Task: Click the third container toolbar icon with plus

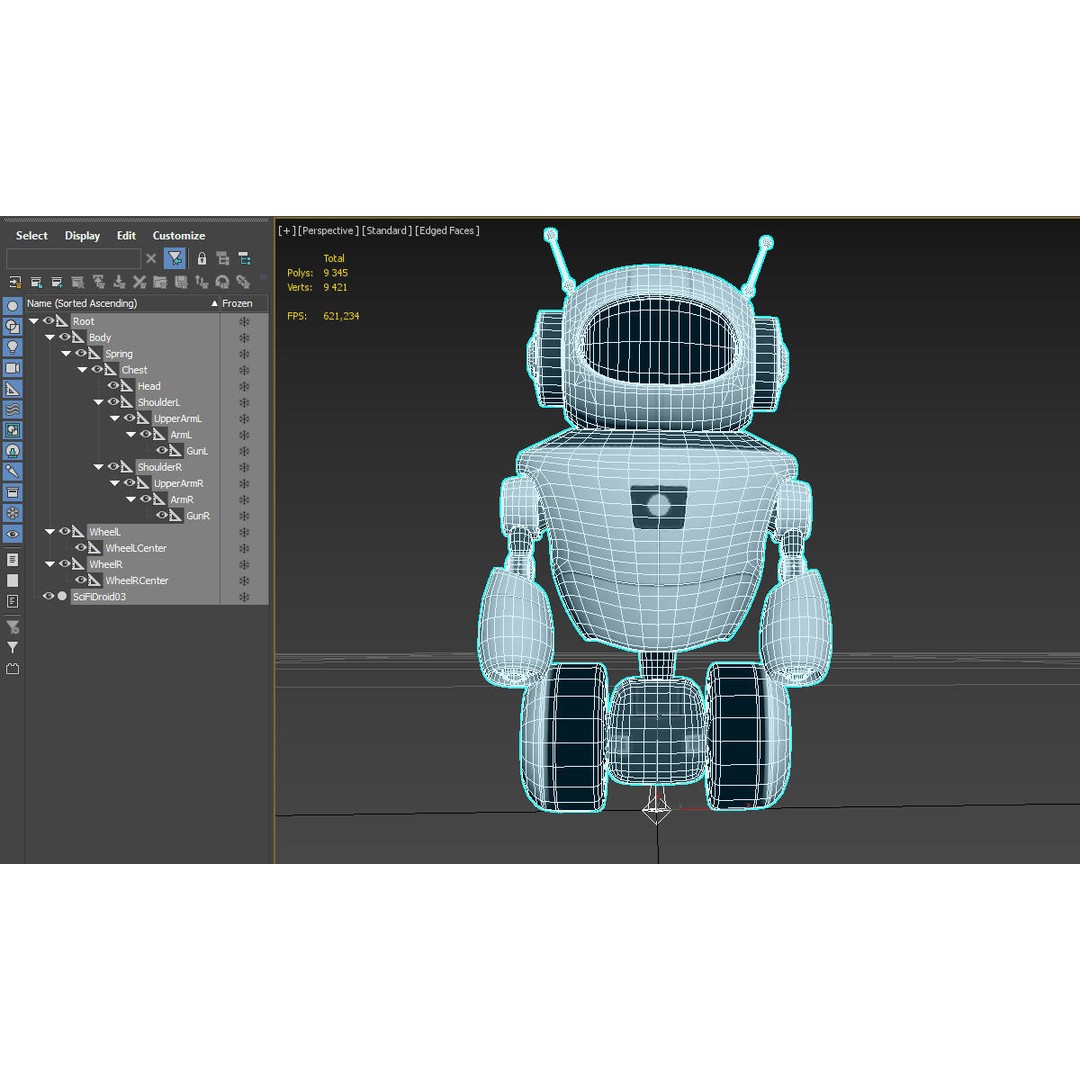Action: click(57, 281)
